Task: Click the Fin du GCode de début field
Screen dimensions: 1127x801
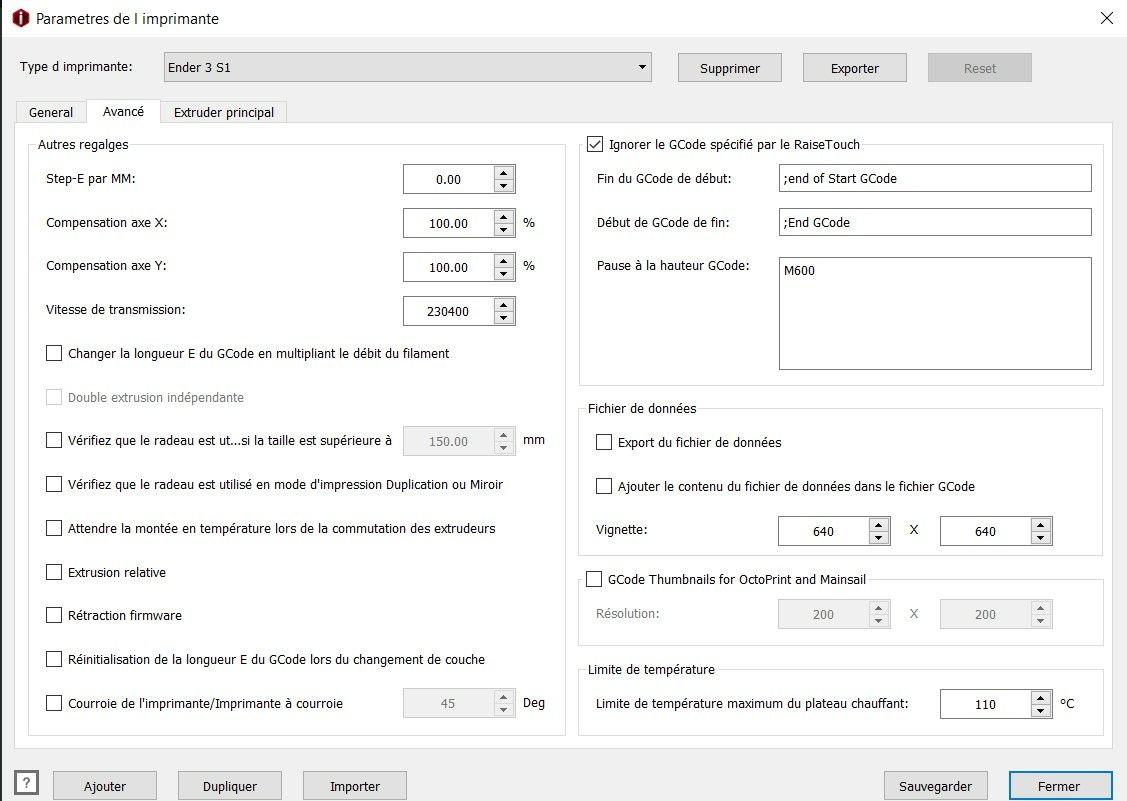Action: point(935,178)
